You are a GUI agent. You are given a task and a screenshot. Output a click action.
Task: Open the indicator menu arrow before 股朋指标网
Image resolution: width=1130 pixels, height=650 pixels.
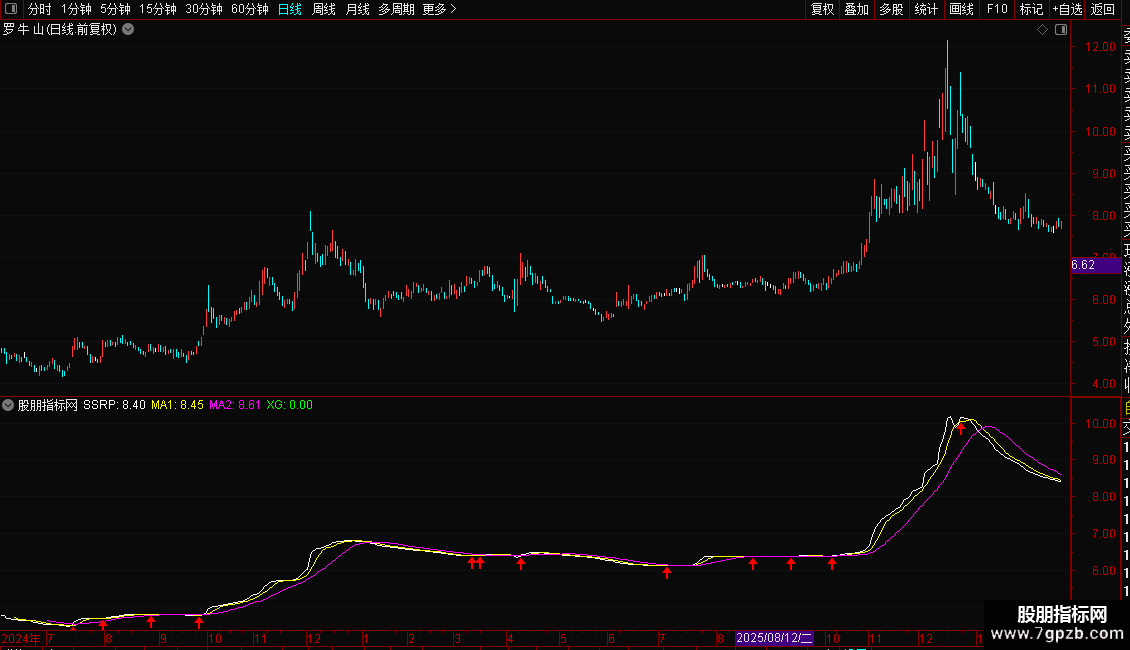[x=8, y=405]
